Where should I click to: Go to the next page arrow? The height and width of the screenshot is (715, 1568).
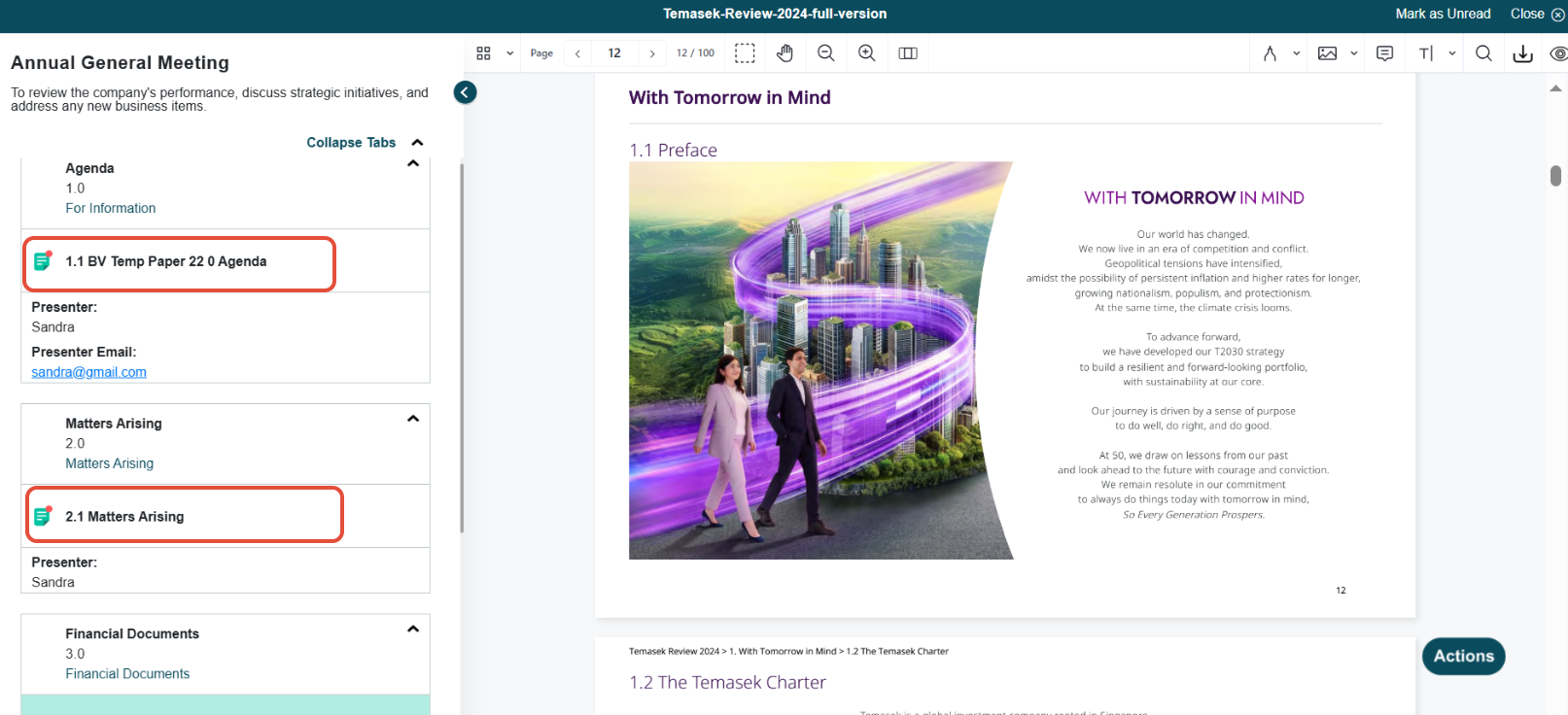652,53
